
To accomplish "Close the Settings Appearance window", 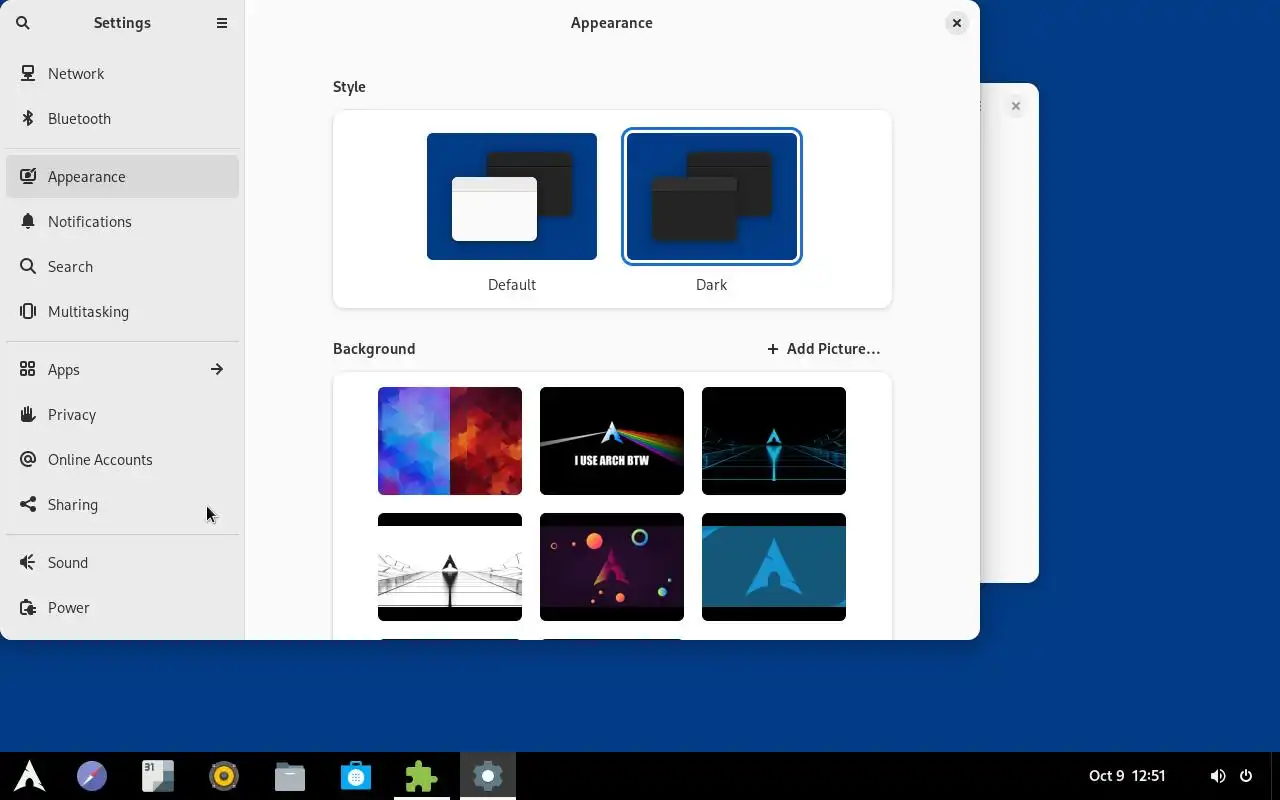I will [x=957, y=23].
